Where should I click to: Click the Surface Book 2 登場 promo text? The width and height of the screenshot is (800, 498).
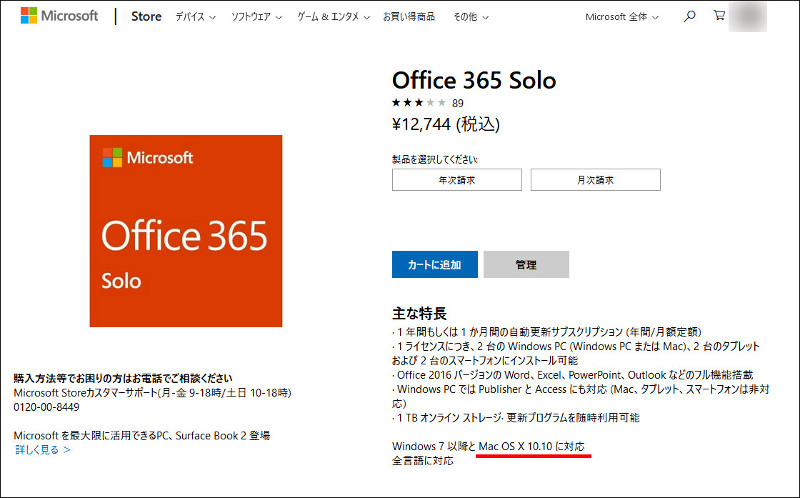[x=142, y=436]
